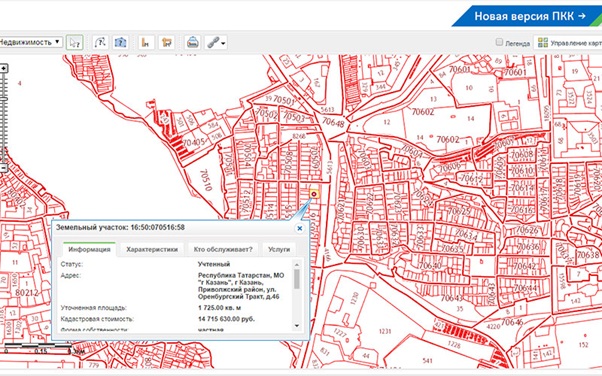
Task: Click the print map icon
Action: coord(192,42)
